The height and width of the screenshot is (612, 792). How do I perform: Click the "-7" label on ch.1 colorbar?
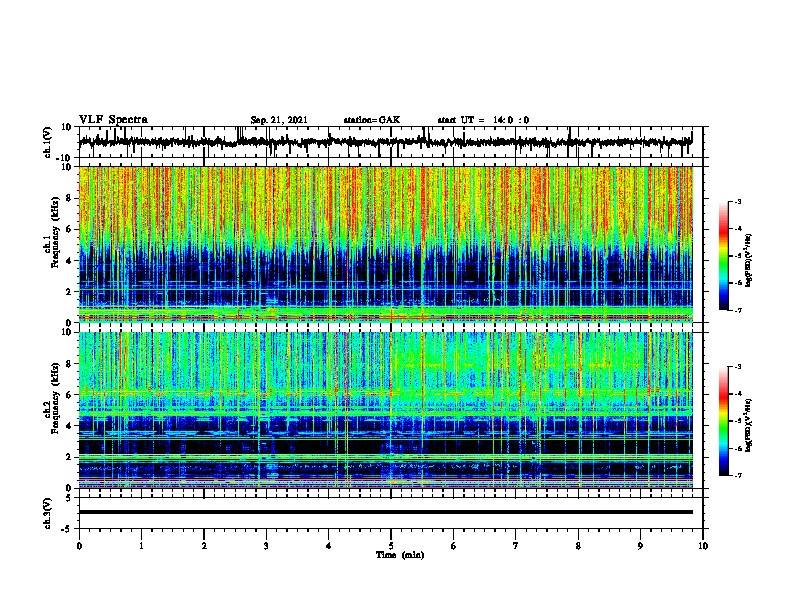737,310
